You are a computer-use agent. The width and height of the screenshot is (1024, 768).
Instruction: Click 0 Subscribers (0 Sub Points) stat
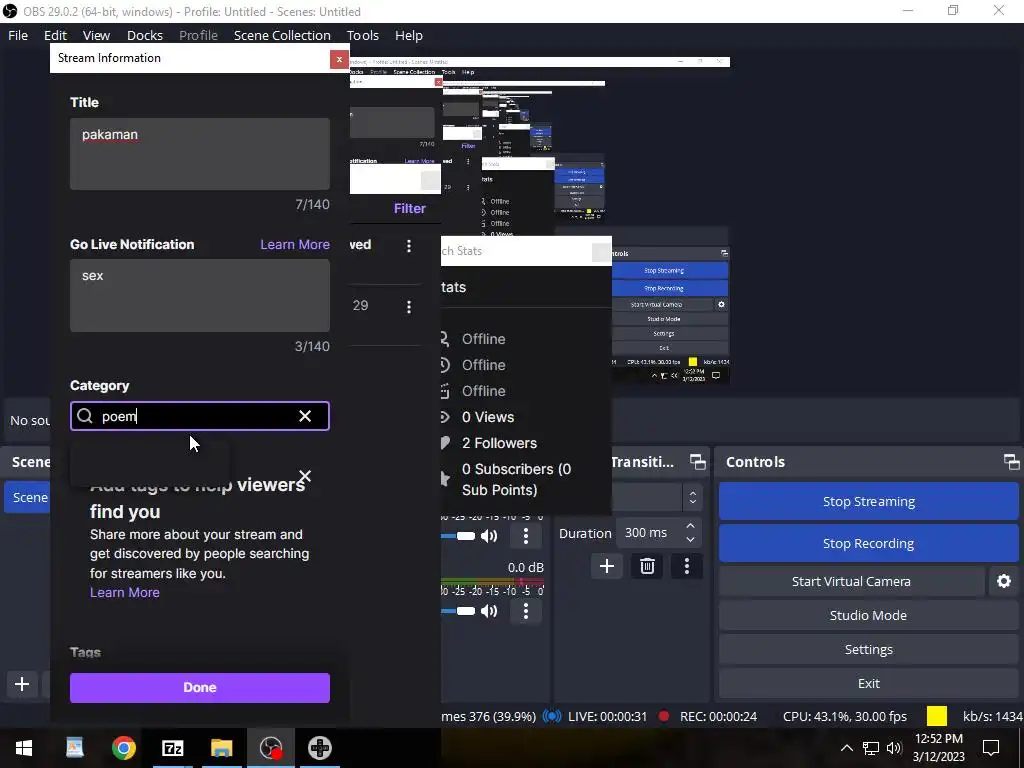(516, 479)
